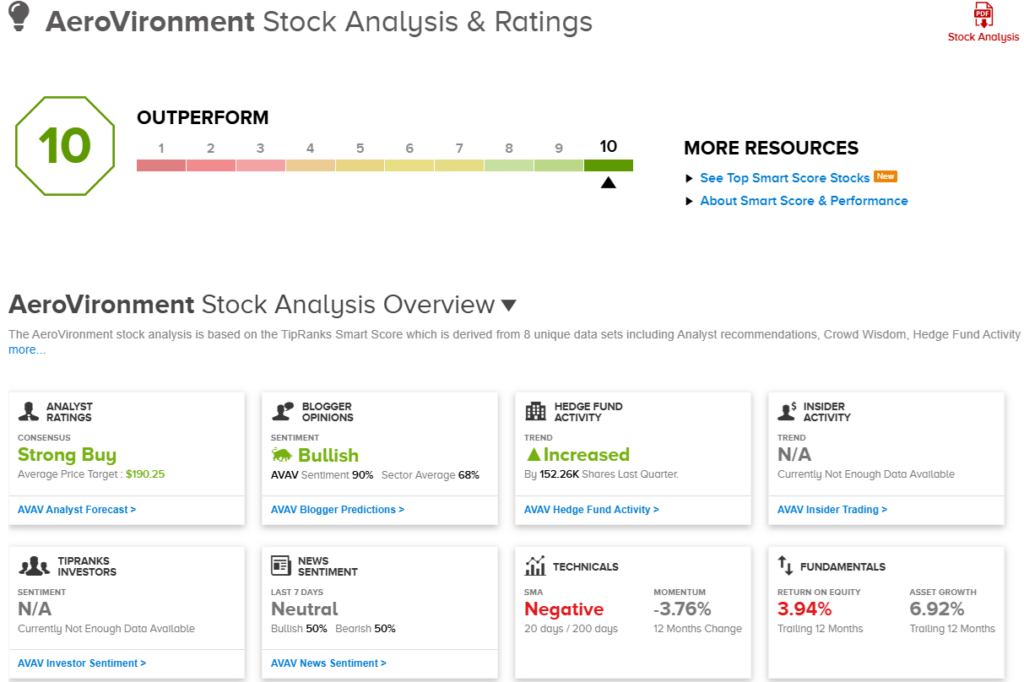
Task: Click score bar segment 5
Action: tap(360, 165)
